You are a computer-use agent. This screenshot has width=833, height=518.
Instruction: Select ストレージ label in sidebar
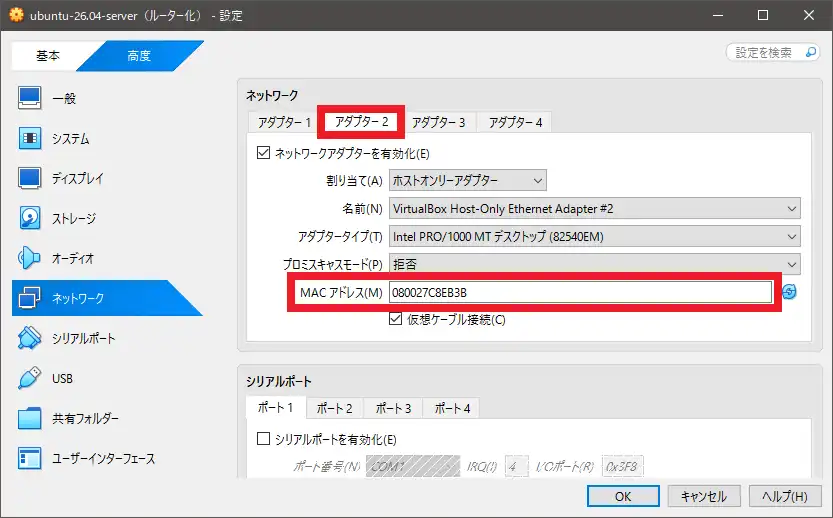(74, 218)
